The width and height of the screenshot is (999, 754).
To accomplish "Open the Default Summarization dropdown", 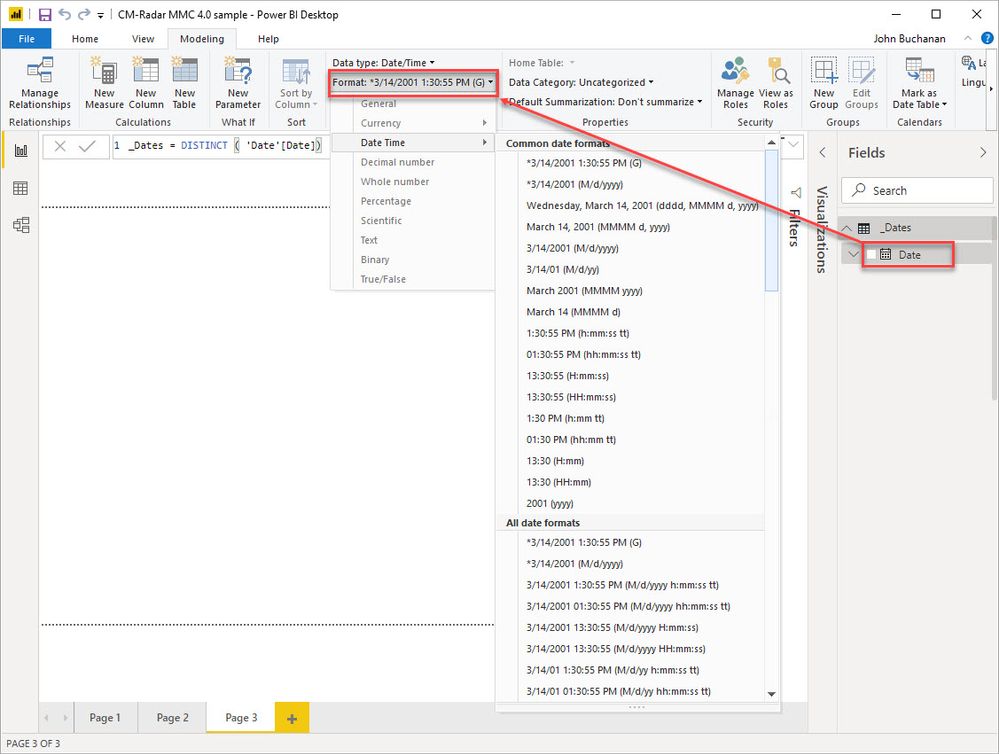I will coord(605,102).
